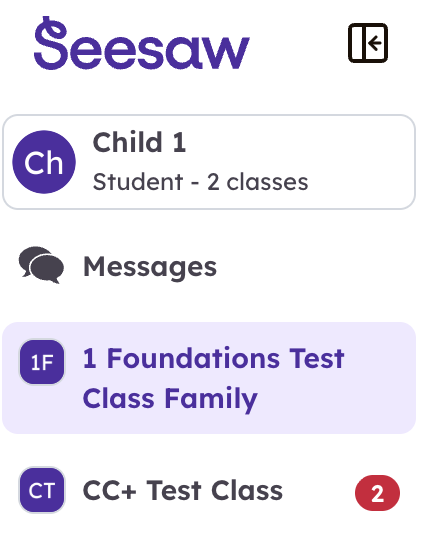438x548 pixels.
Task: Click the Messages label text
Action: [x=150, y=267]
